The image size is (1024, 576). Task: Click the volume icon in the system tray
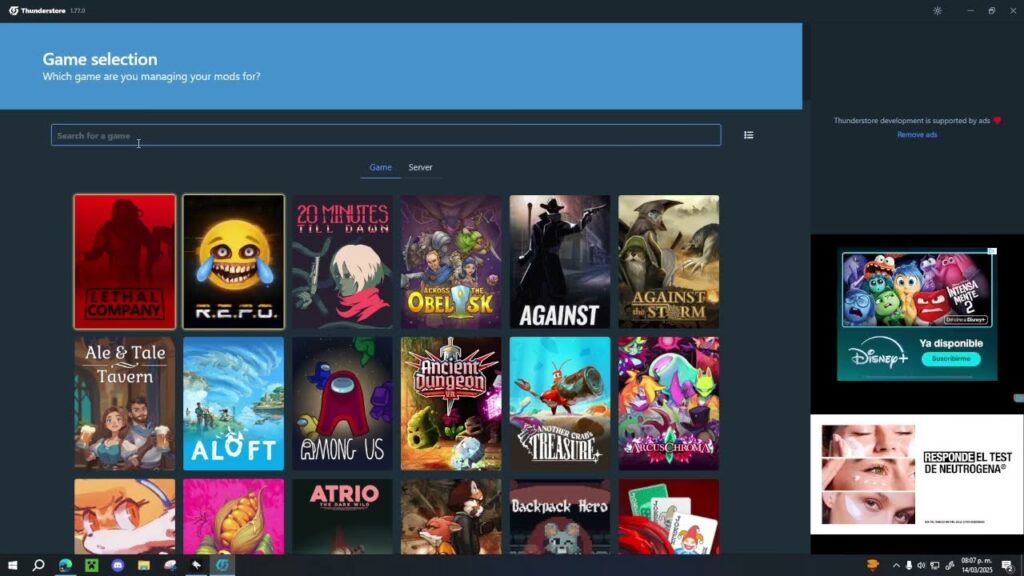[921, 566]
